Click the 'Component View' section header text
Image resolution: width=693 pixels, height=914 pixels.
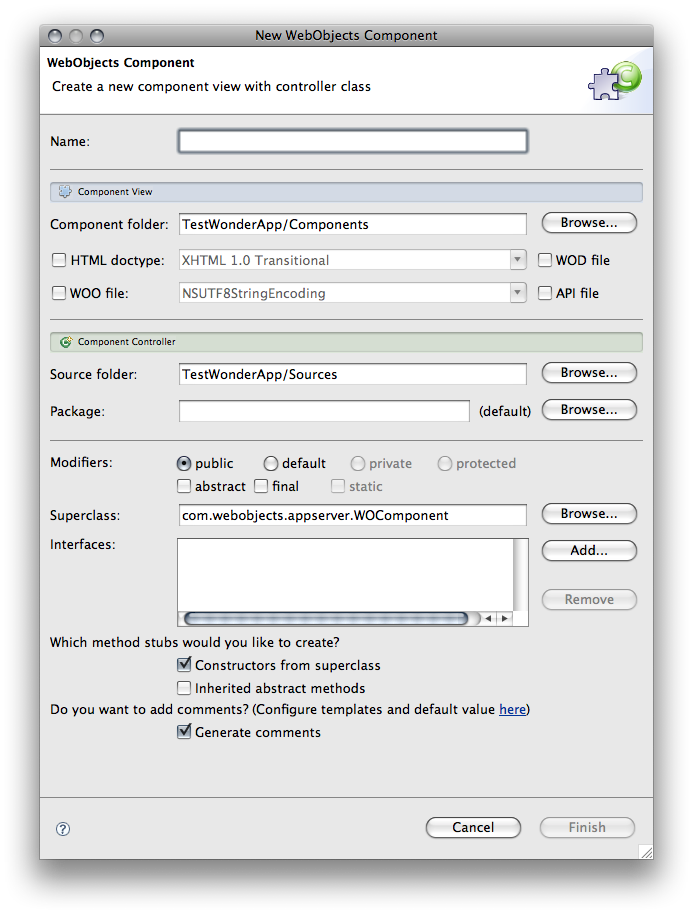pos(115,192)
